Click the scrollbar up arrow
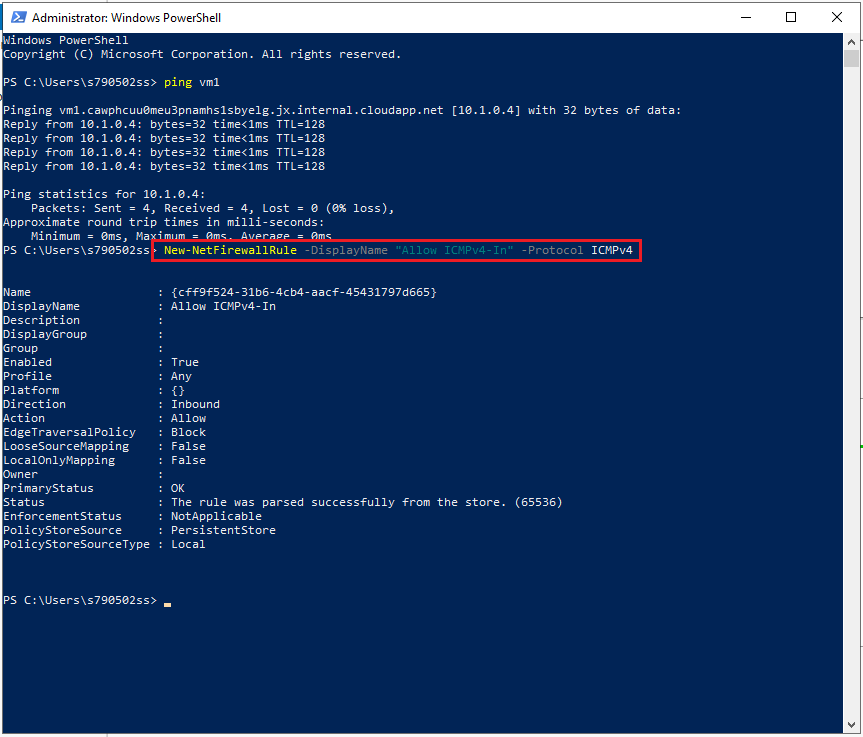Viewport: 863px width, 737px height. 851,41
